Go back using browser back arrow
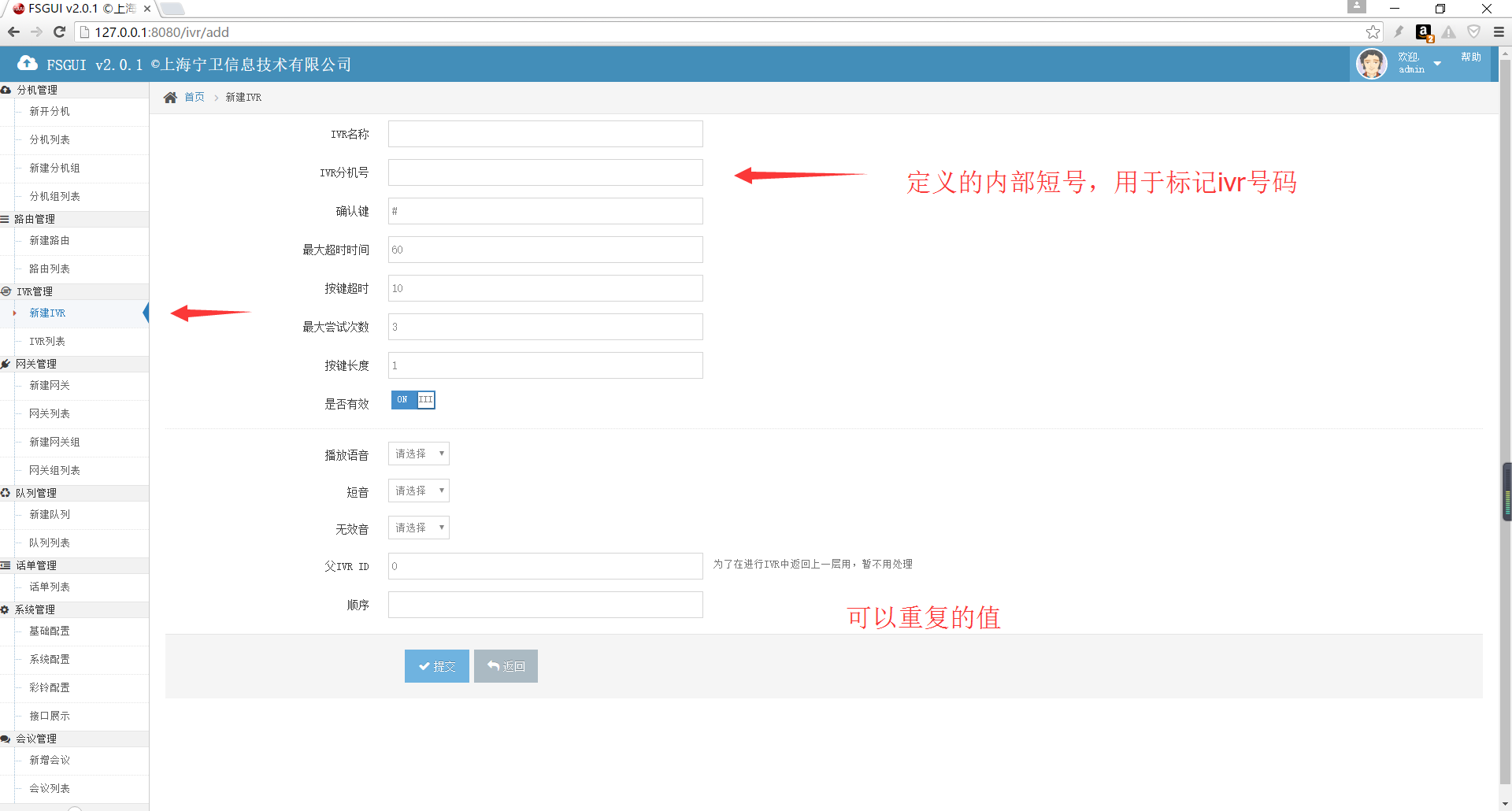 coord(13,32)
